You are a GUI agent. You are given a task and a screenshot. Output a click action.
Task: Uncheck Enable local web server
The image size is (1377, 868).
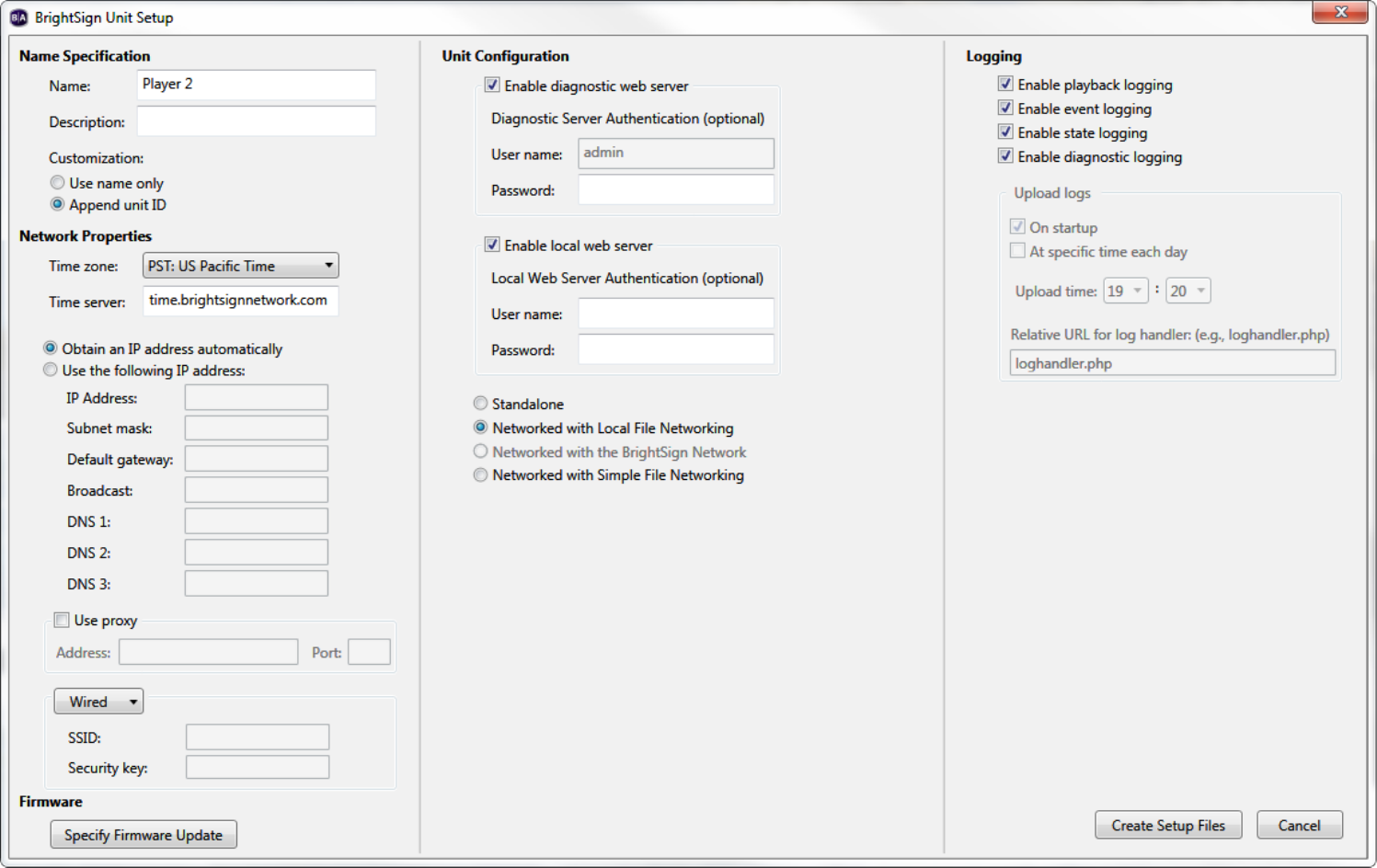[492, 246]
